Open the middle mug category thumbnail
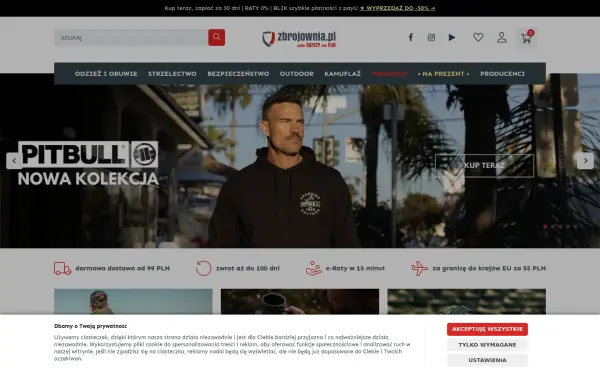Viewport: 600px width, 375px height. pyautogui.click(x=300, y=302)
